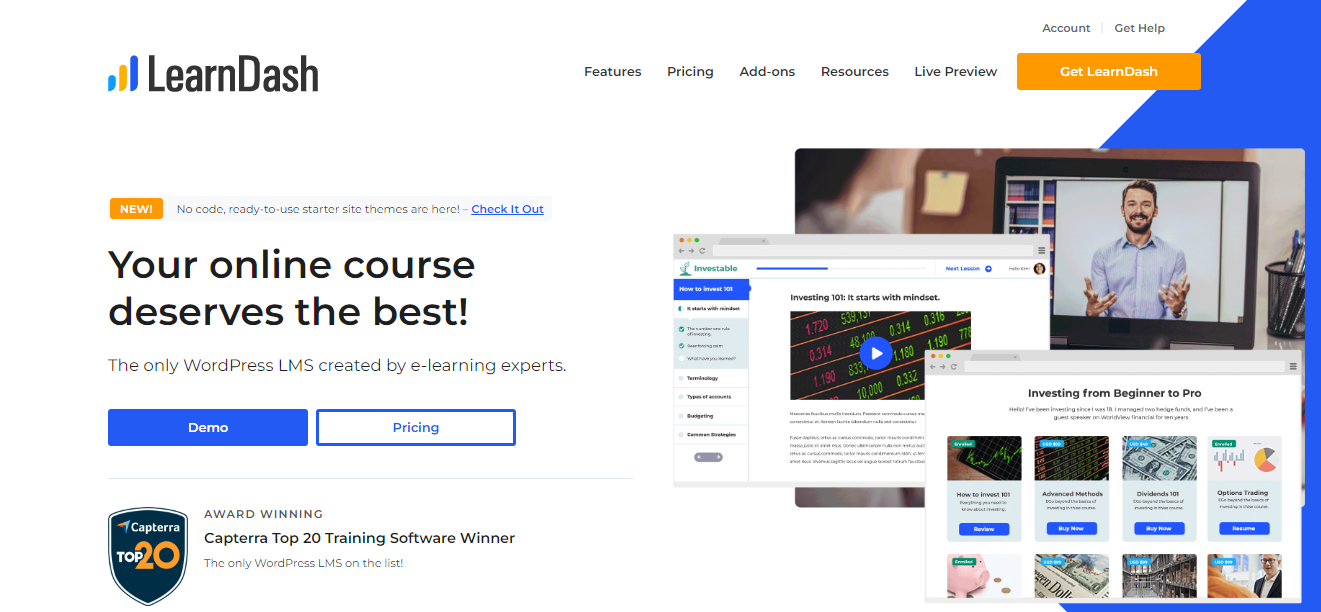Image resolution: width=1321 pixels, height=612 pixels.
Task: Click the Enrolled badge on Options Trading card
Action: click(1223, 443)
